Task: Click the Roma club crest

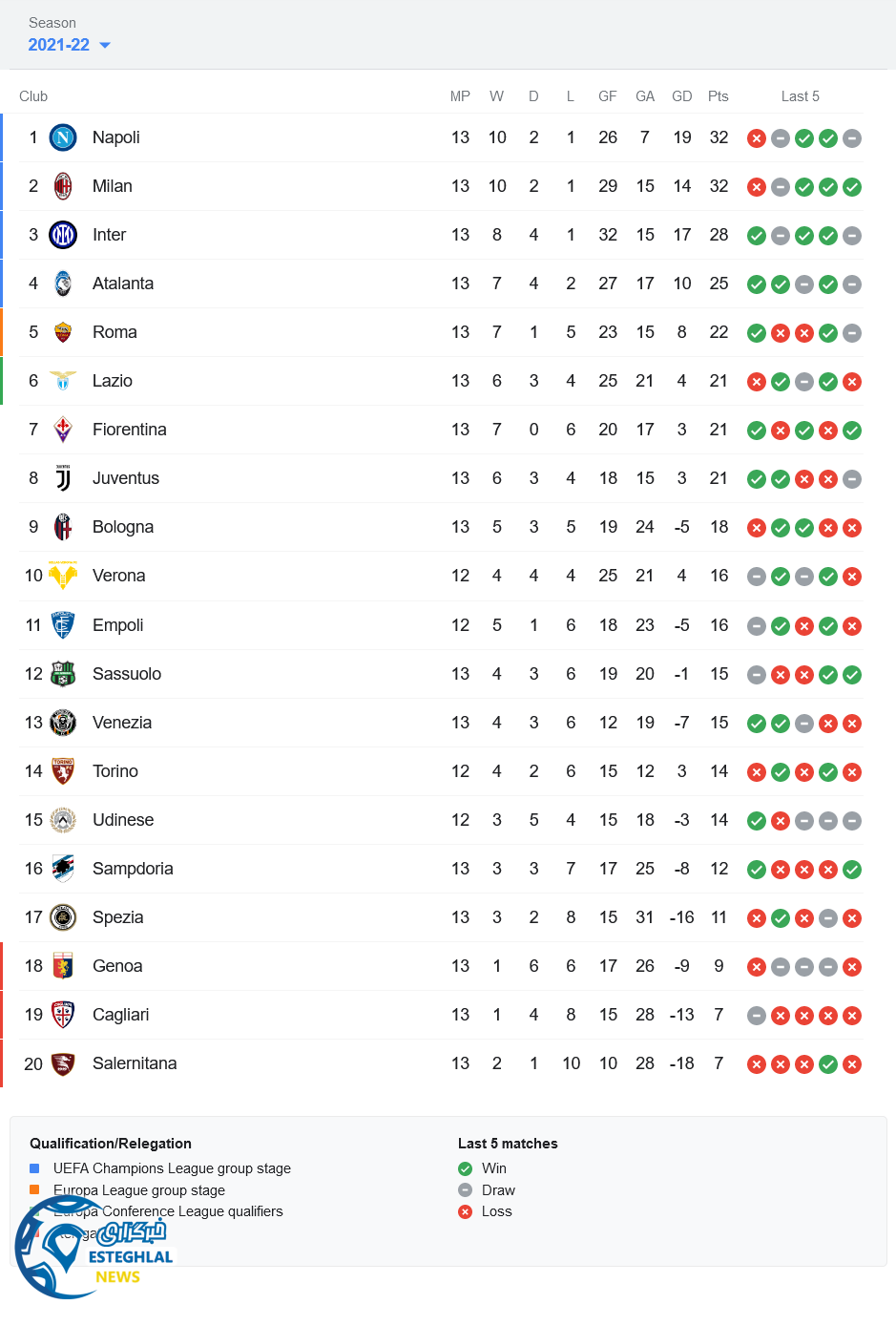Action: coord(63,332)
